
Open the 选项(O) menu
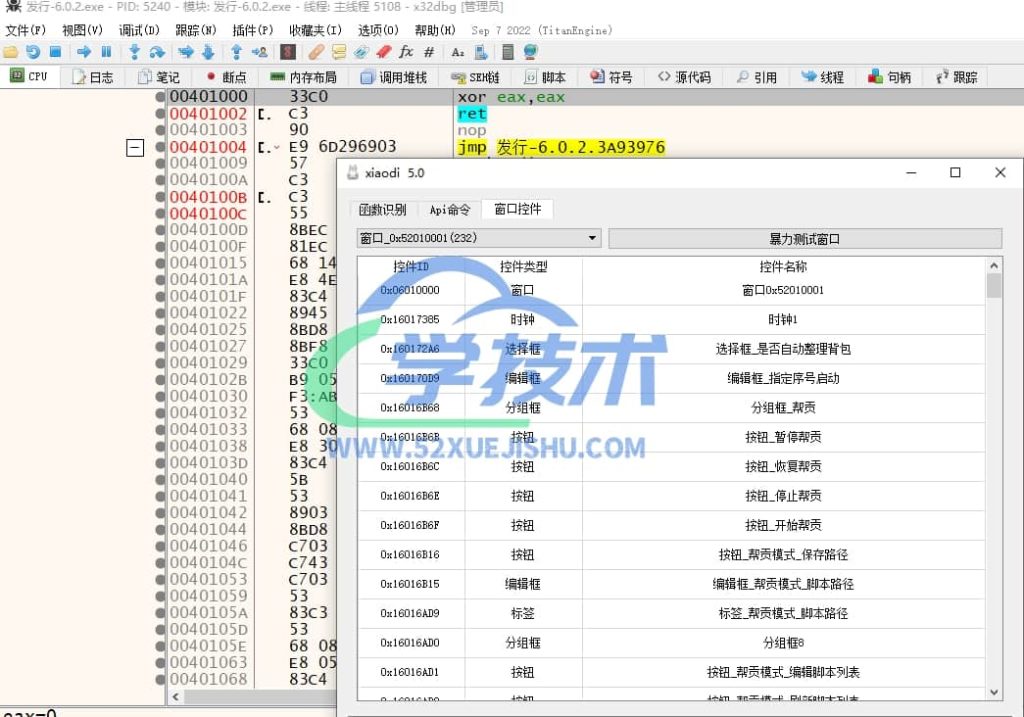[x=380, y=29]
